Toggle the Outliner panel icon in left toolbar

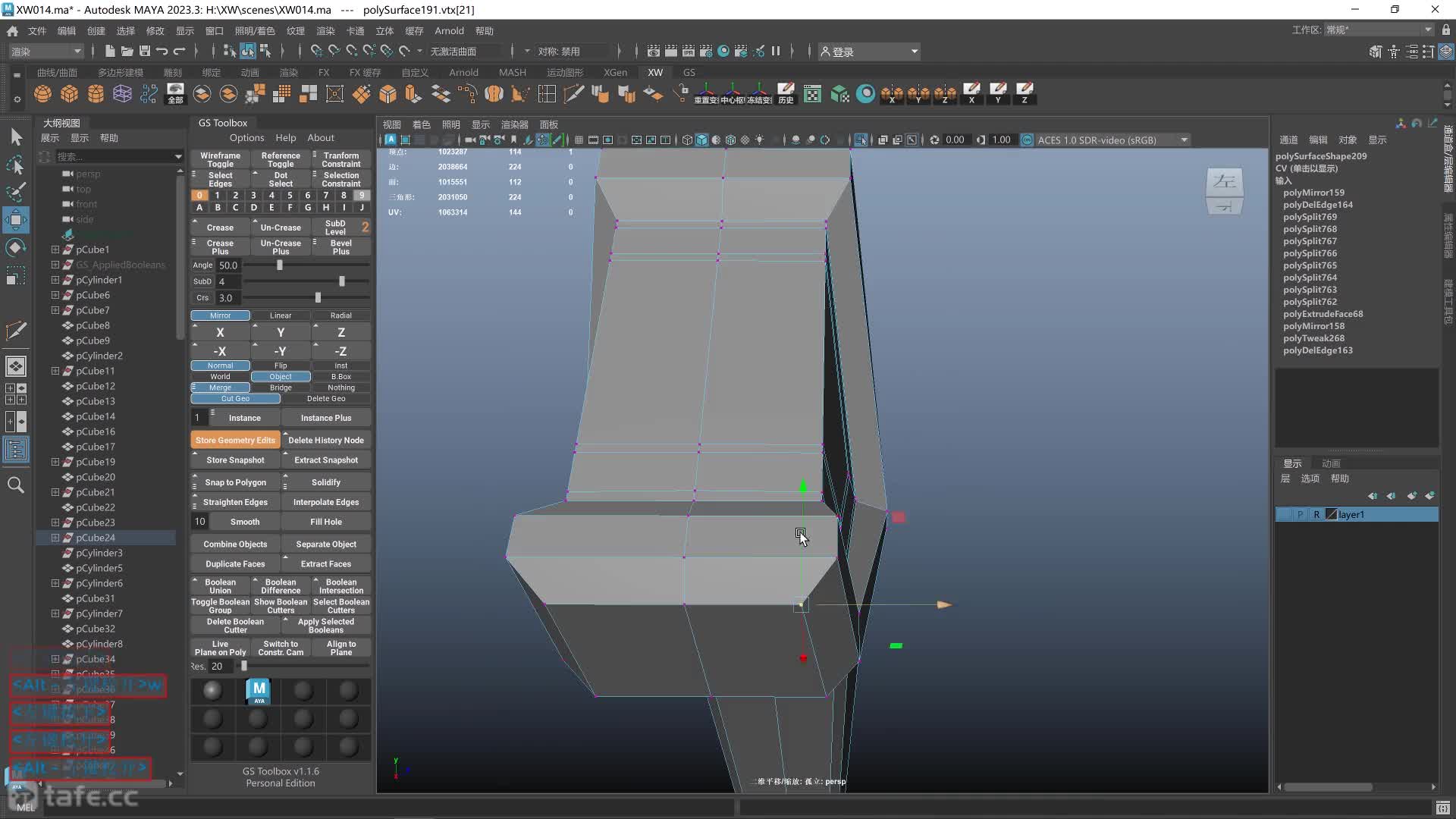(16, 450)
